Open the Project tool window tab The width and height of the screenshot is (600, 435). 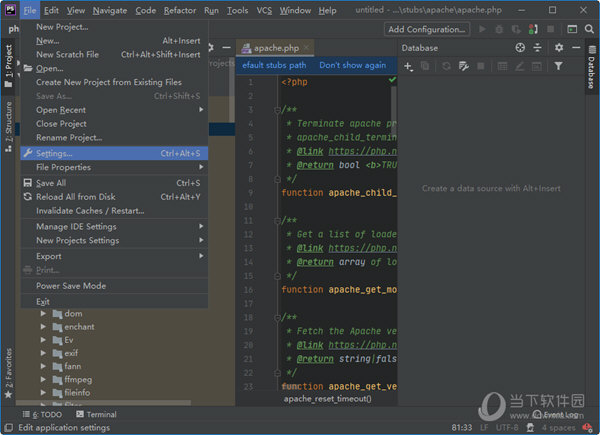coord(8,66)
